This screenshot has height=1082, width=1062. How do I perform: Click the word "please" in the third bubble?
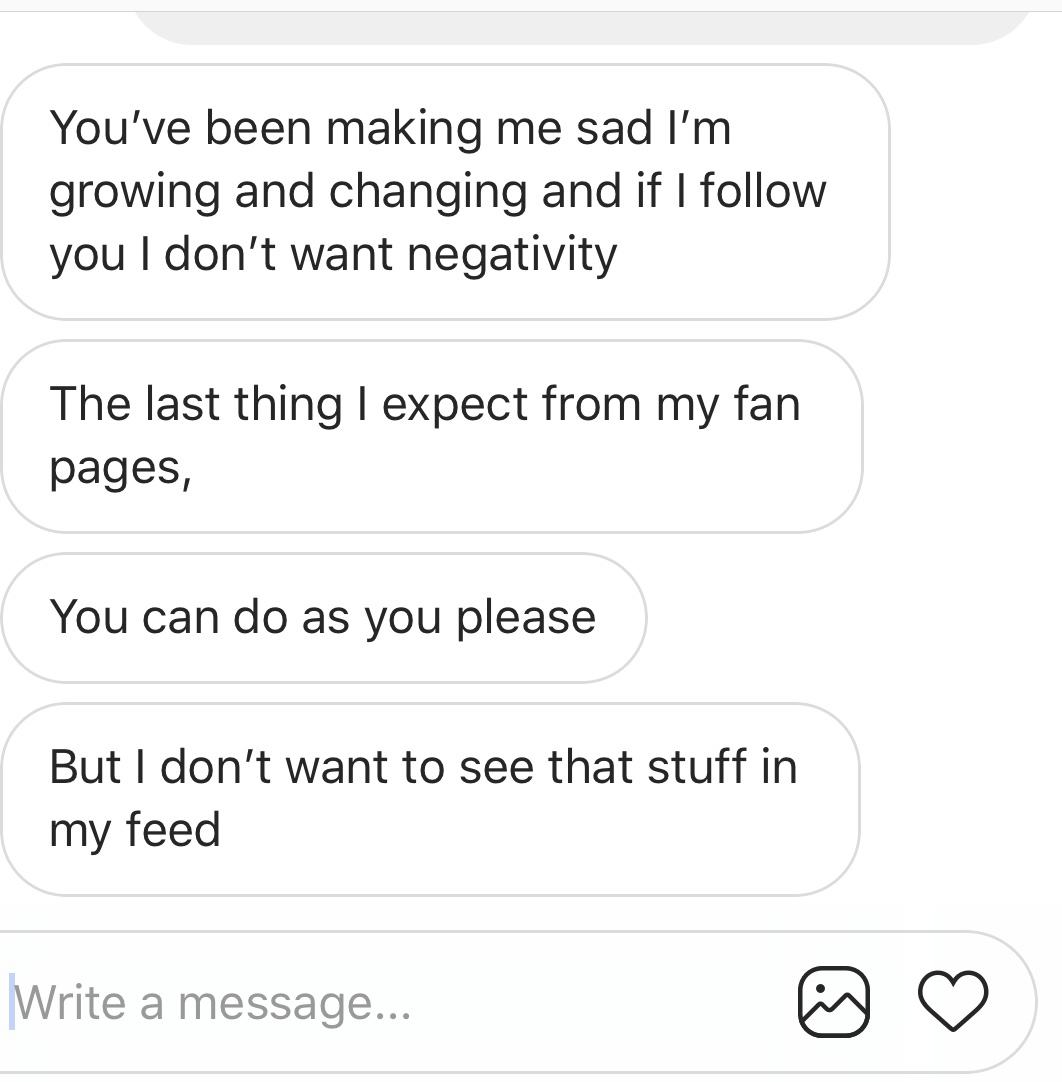point(526,618)
